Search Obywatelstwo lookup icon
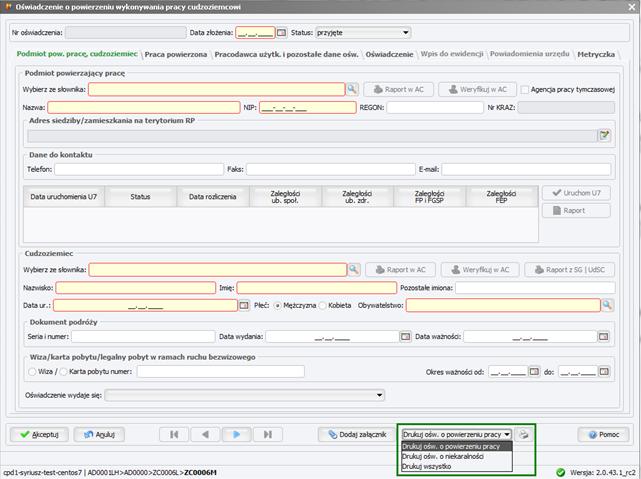The height and width of the screenshot is (479, 641). 607,305
